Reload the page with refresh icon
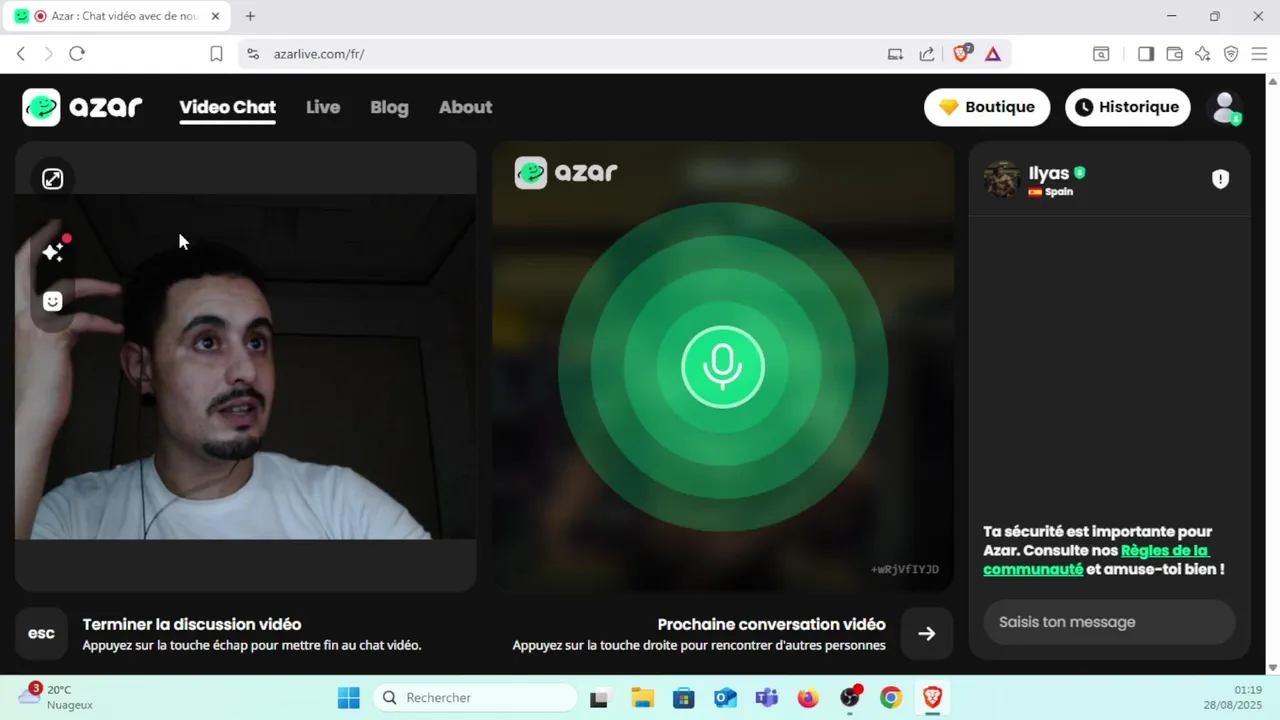Screen dimensions: 1280x720 (x=77, y=54)
